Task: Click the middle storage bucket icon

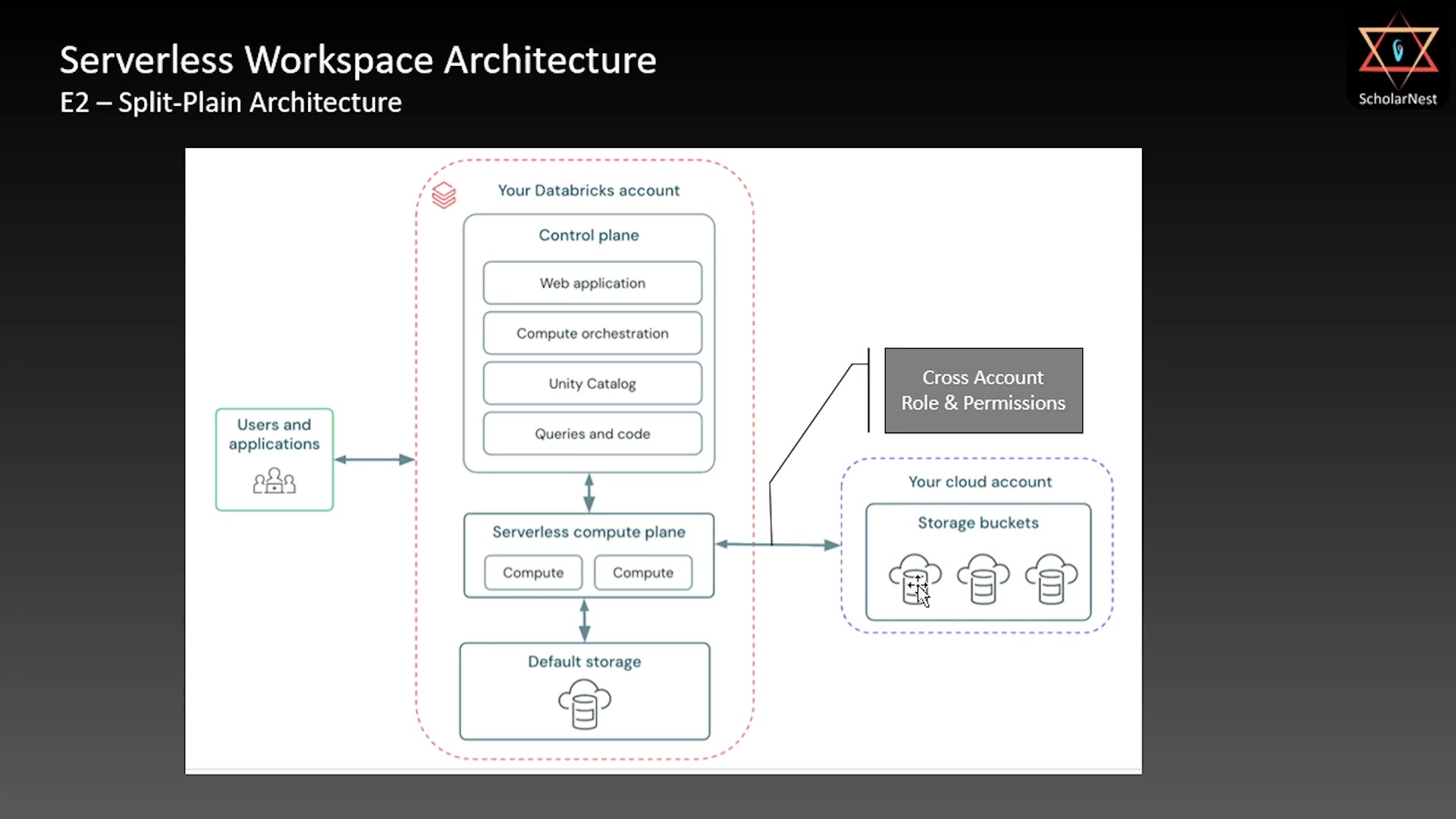Action: [983, 579]
